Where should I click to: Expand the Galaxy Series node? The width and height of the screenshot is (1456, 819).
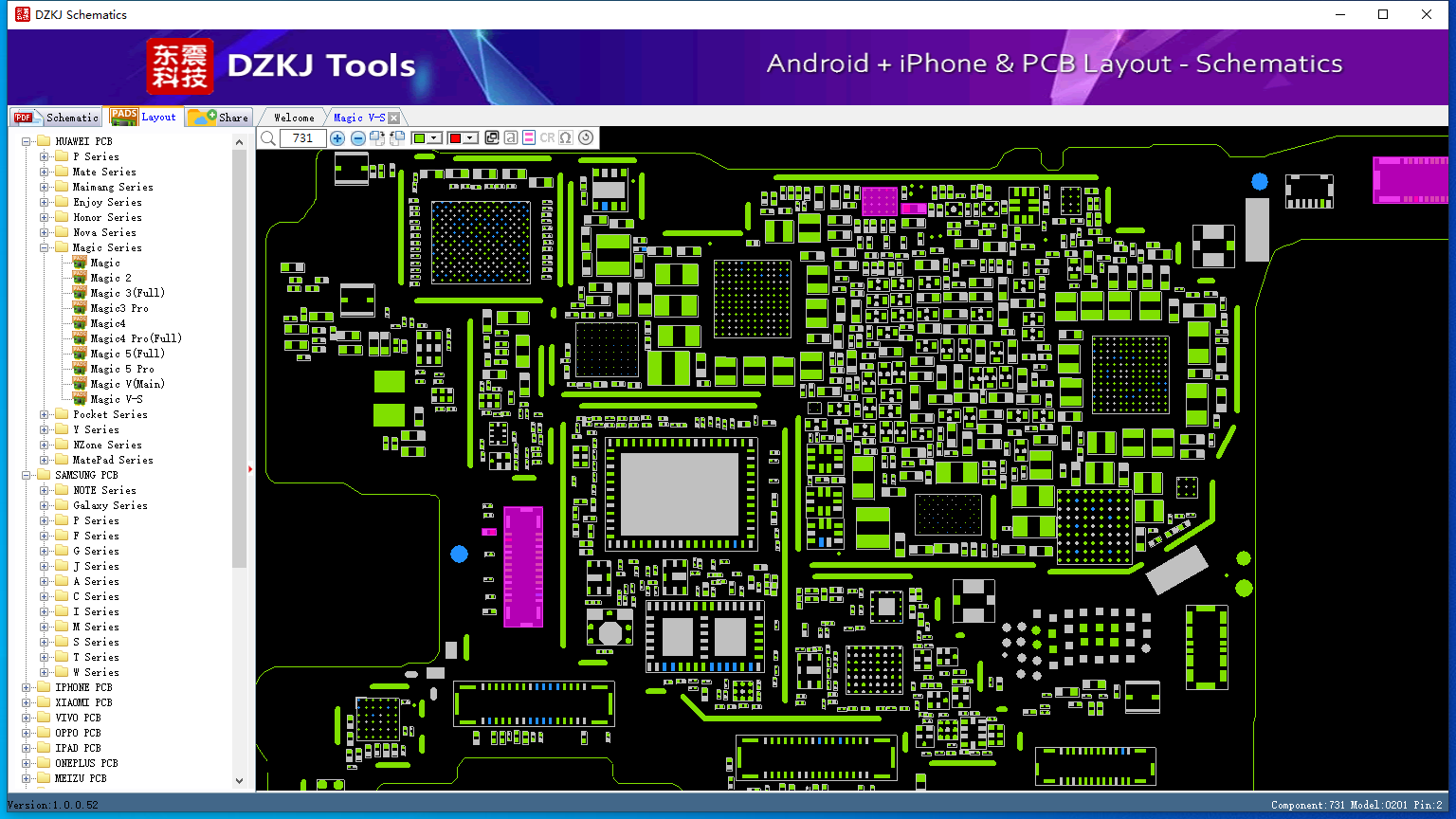click(45, 505)
